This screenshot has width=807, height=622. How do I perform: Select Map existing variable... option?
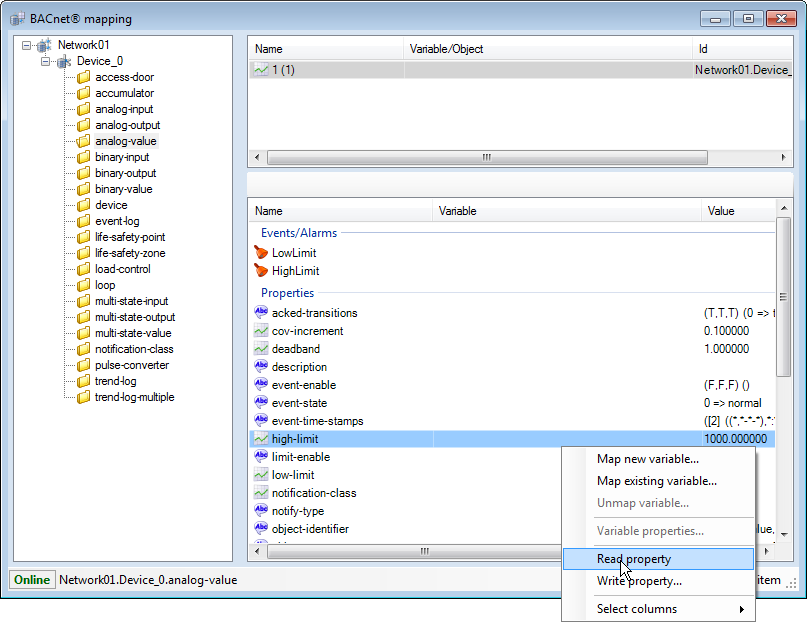(x=656, y=481)
